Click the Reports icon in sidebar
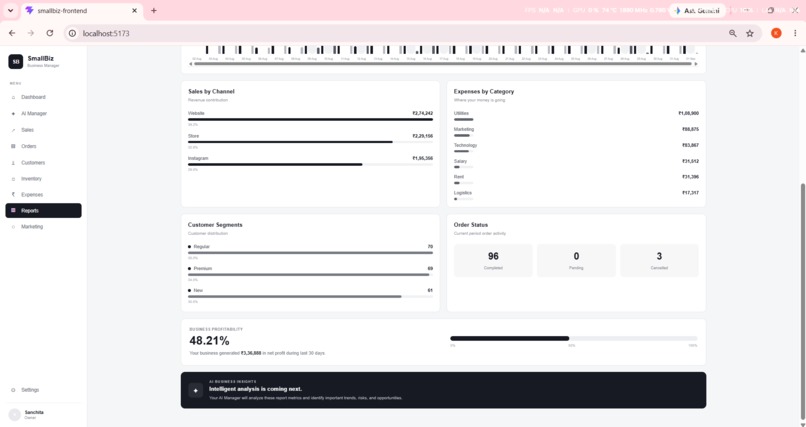This screenshot has width=806, height=427. (x=13, y=211)
